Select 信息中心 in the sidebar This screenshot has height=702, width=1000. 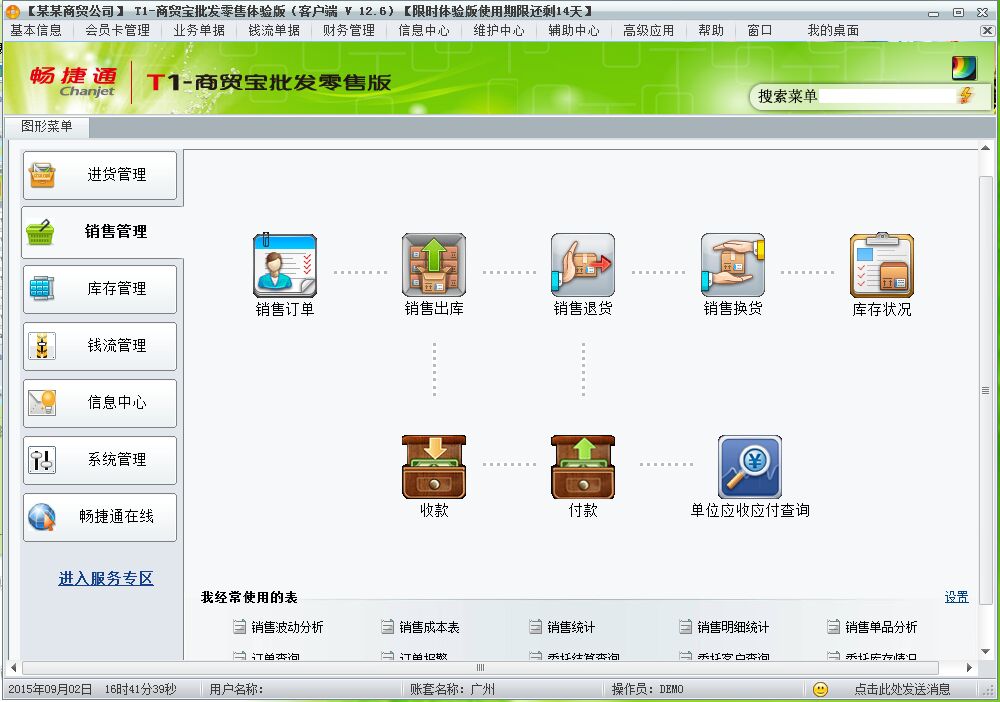click(x=100, y=403)
